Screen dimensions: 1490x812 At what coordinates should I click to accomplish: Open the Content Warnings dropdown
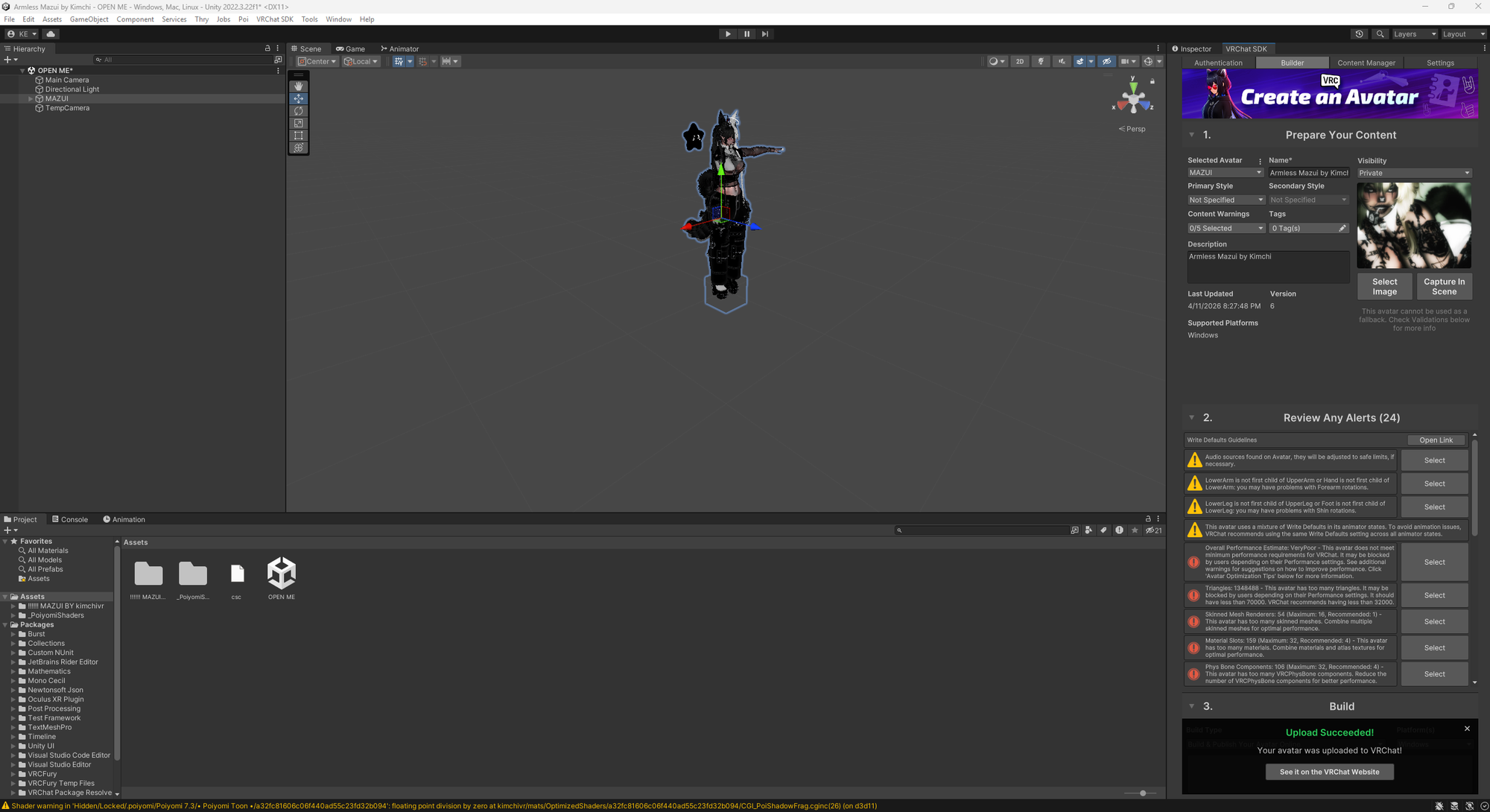[1226, 229]
